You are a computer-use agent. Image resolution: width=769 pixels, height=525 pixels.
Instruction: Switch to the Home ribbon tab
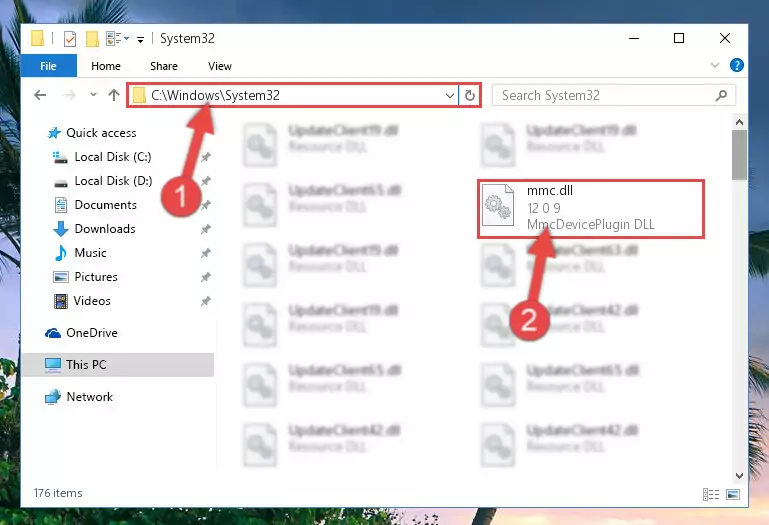point(106,66)
